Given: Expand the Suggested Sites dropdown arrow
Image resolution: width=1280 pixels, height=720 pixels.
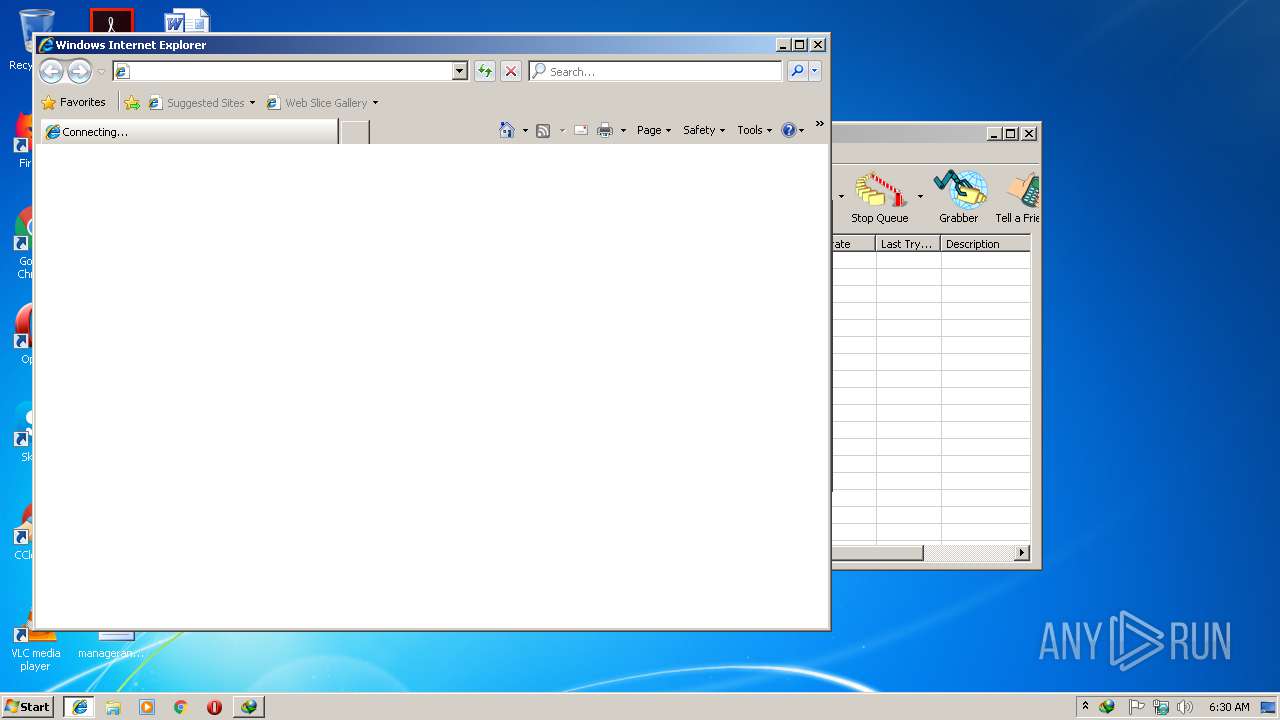Looking at the screenshot, I should pos(252,103).
